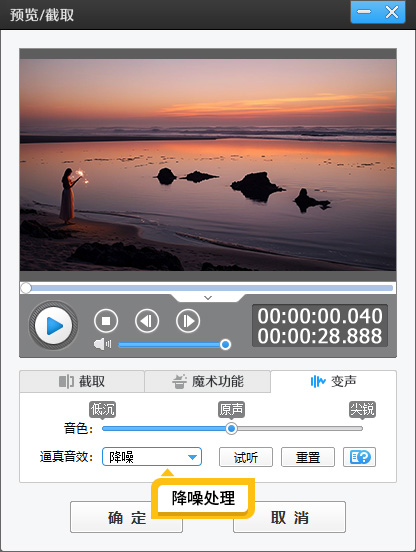The image size is (416, 552).
Task: Click the video timeline progress bar
Action: pyautogui.click(x=208, y=288)
